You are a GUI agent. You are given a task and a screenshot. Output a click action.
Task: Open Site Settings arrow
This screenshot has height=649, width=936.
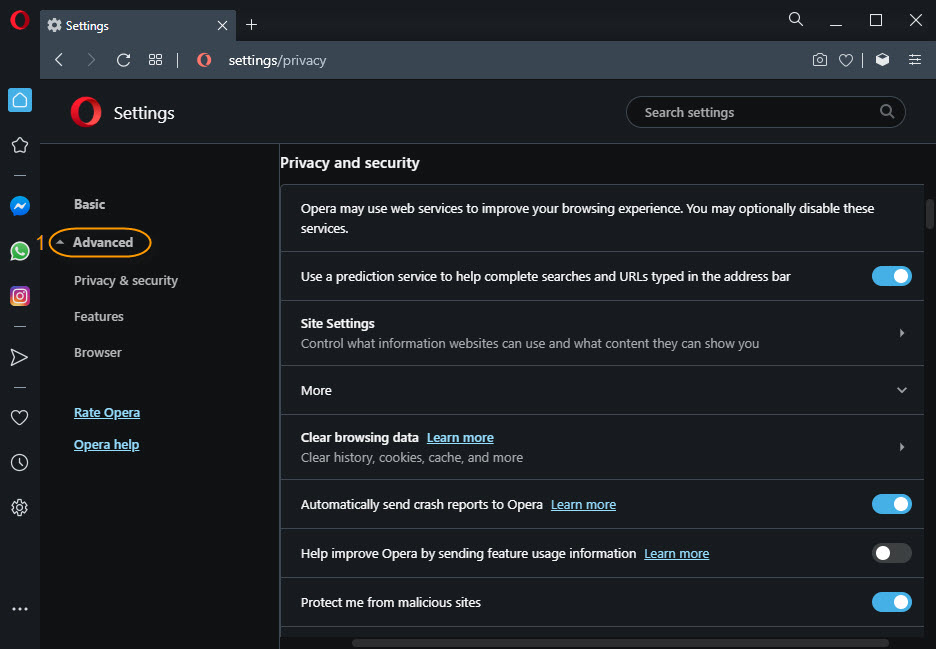pos(901,333)
